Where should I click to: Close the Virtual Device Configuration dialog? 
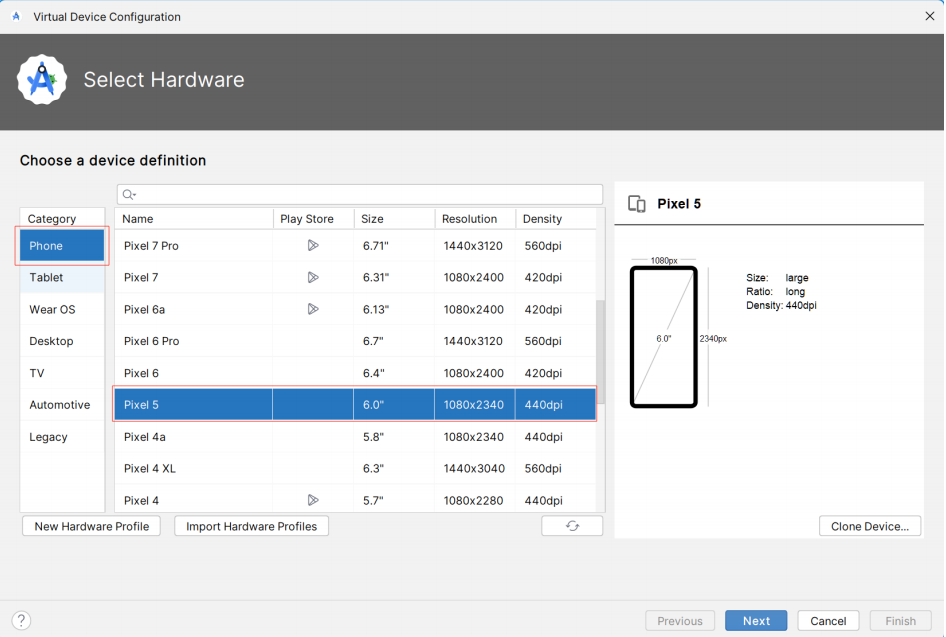pyautogui.click(x=930, y=16)
